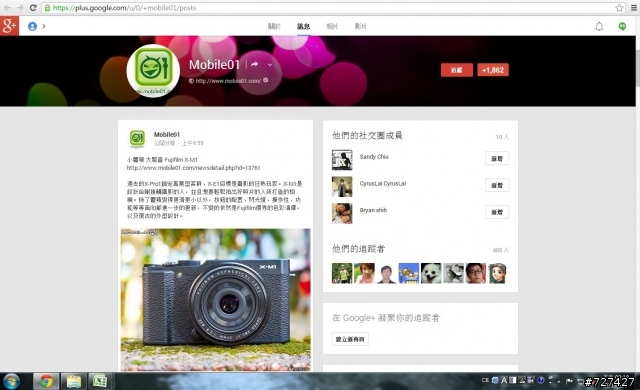The image size is (640, 390).
Task: Click Sandy Chiu's profile picture
Action: click(x=342, y=160)
